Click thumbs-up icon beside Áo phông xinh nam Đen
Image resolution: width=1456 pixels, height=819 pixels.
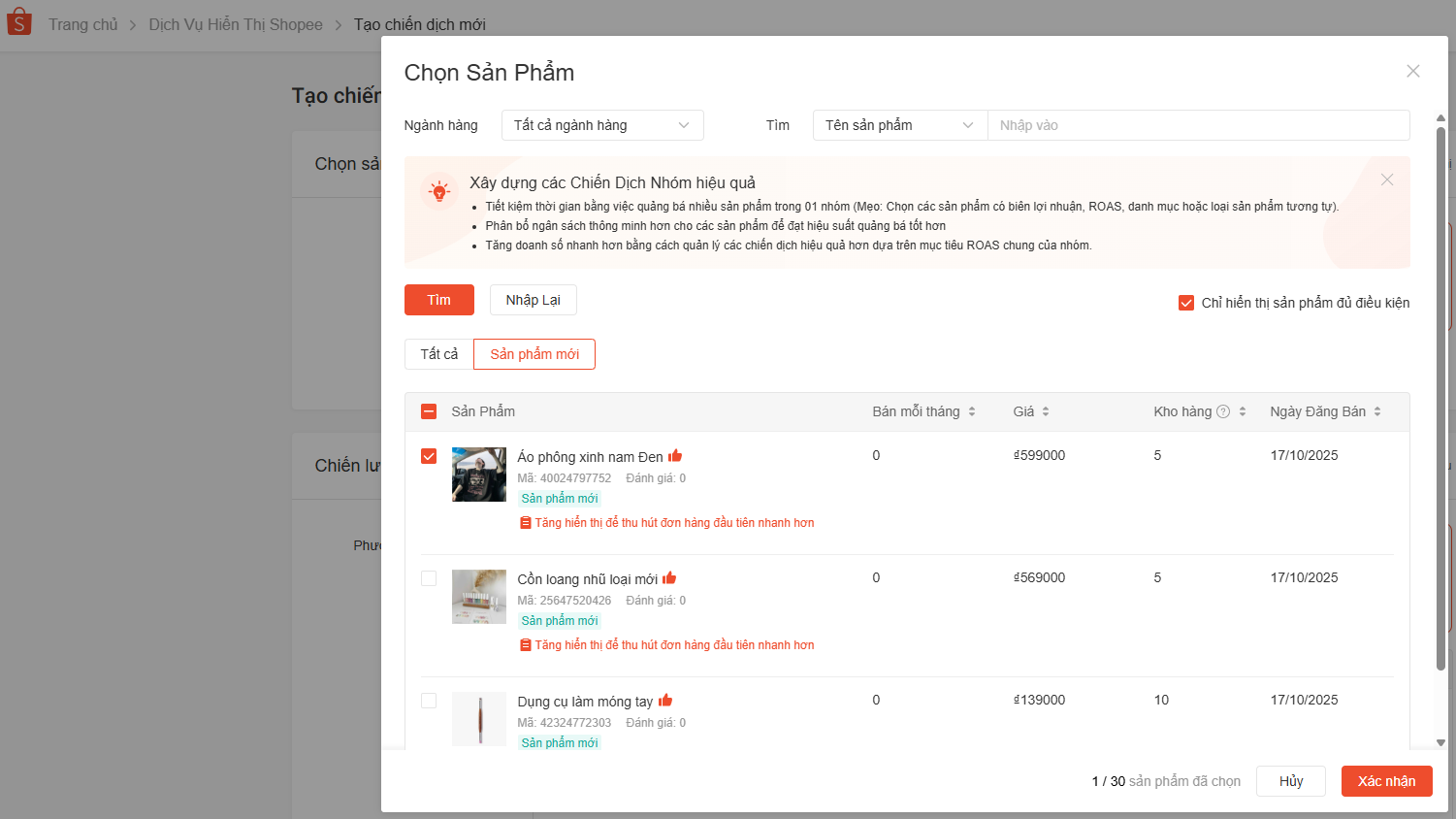tap(675, 456)
